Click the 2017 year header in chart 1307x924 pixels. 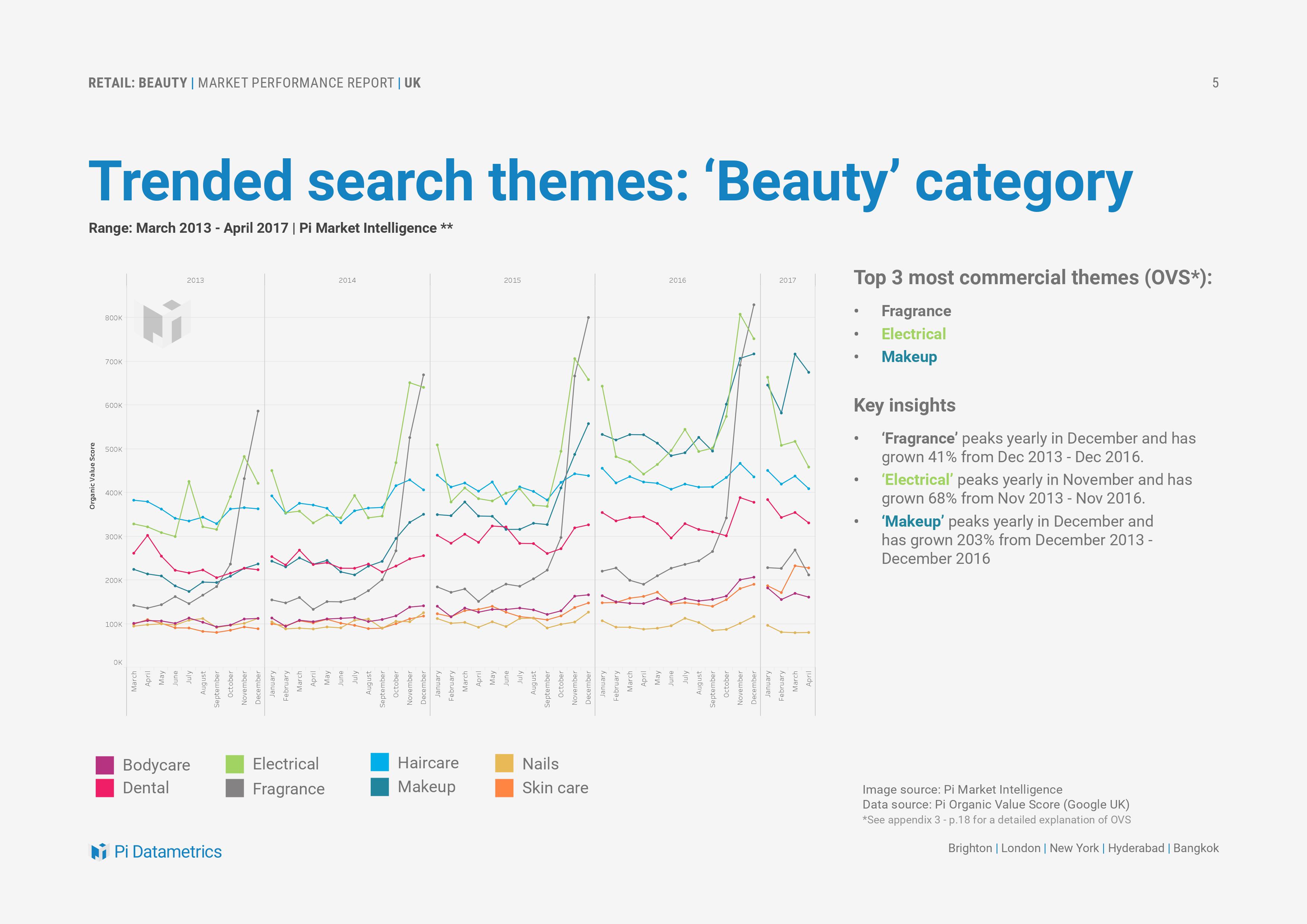[x=787, y=280]
